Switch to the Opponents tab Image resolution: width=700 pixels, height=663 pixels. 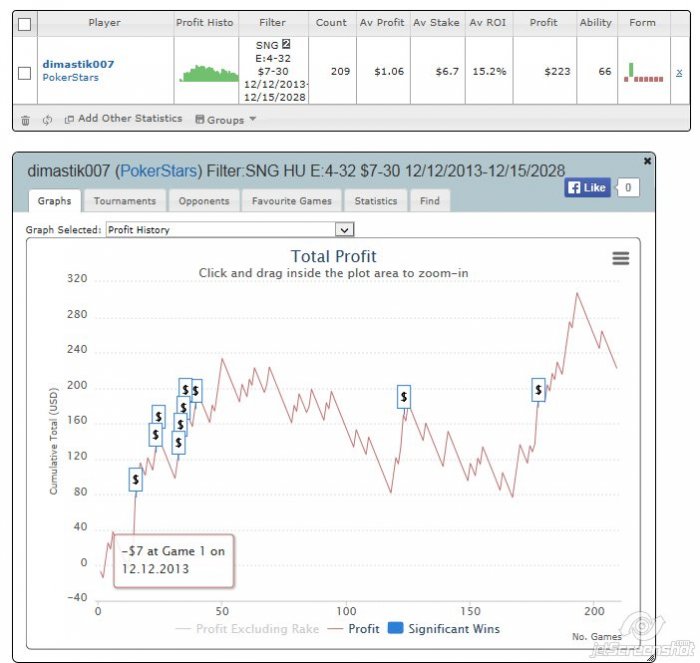pos(204,201)
